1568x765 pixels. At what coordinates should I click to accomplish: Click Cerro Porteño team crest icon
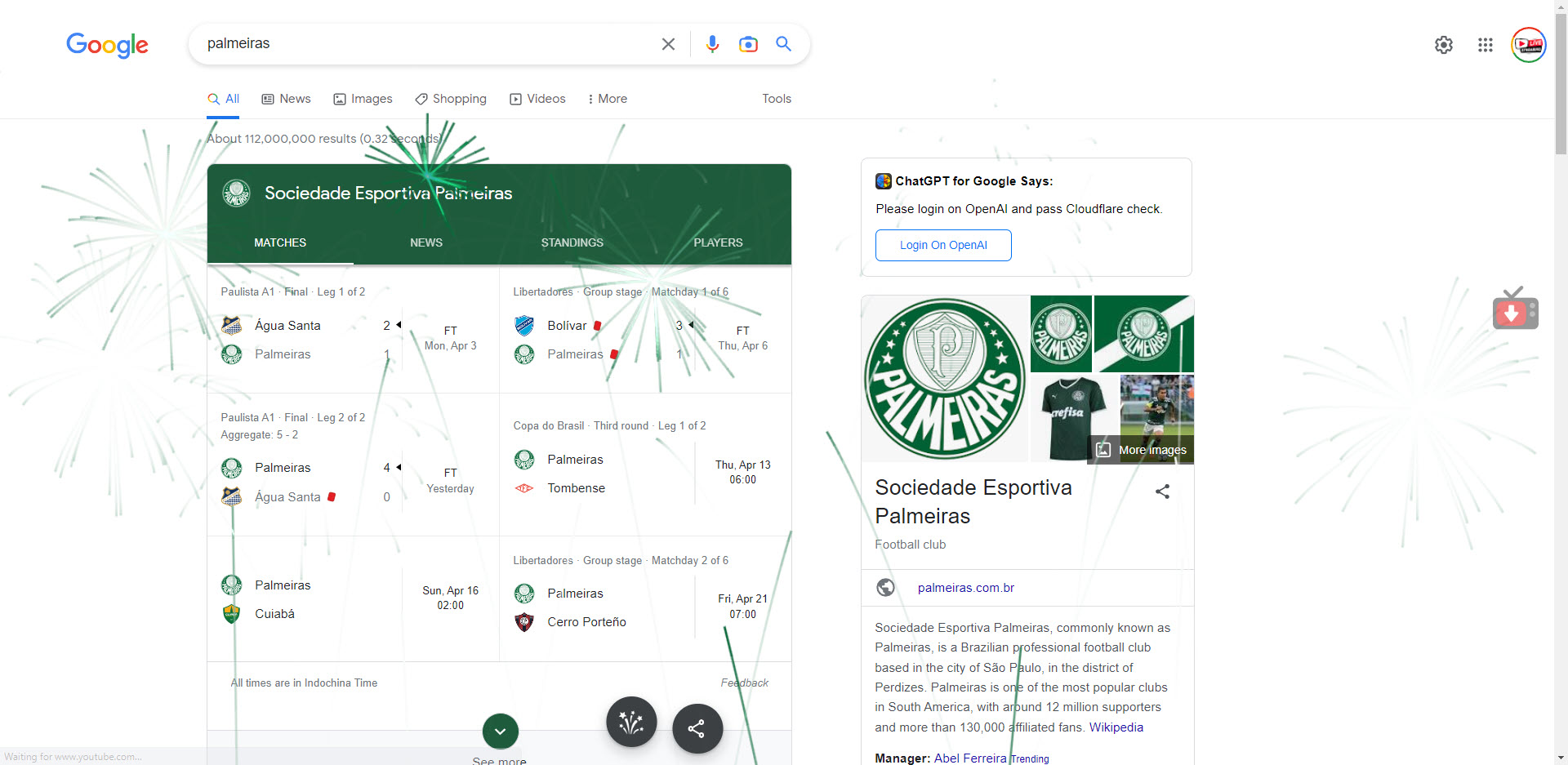tap(524, 622)
